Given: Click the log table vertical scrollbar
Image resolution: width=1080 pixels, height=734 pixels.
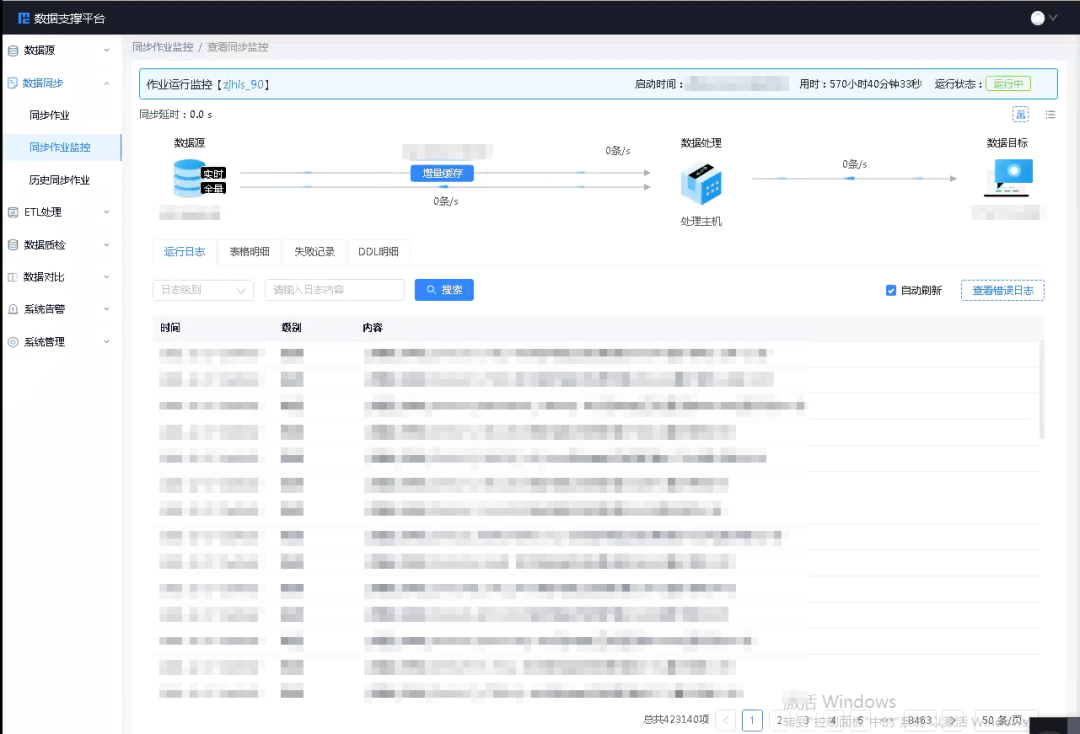Looking at the screenshot, I should (x=1042, y=390).
